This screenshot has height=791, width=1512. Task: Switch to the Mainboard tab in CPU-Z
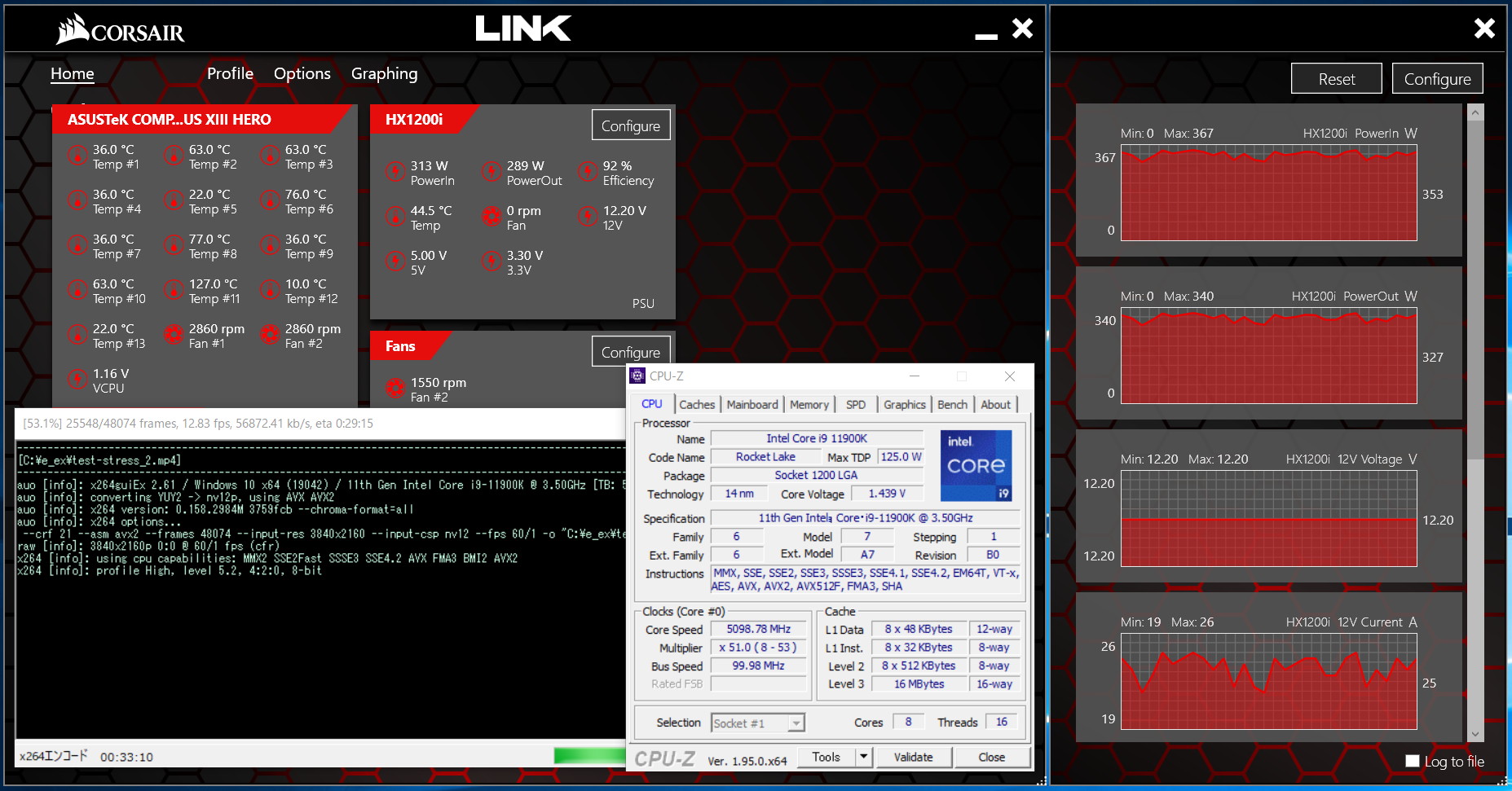click(x=752, y=404)
